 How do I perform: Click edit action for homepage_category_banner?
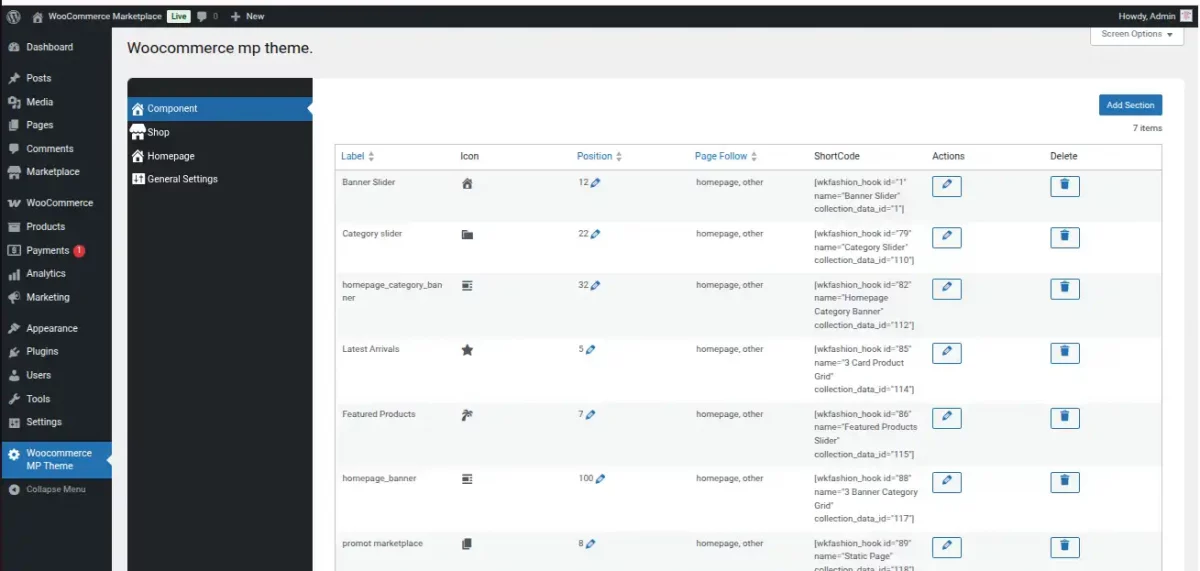[947, 288]
